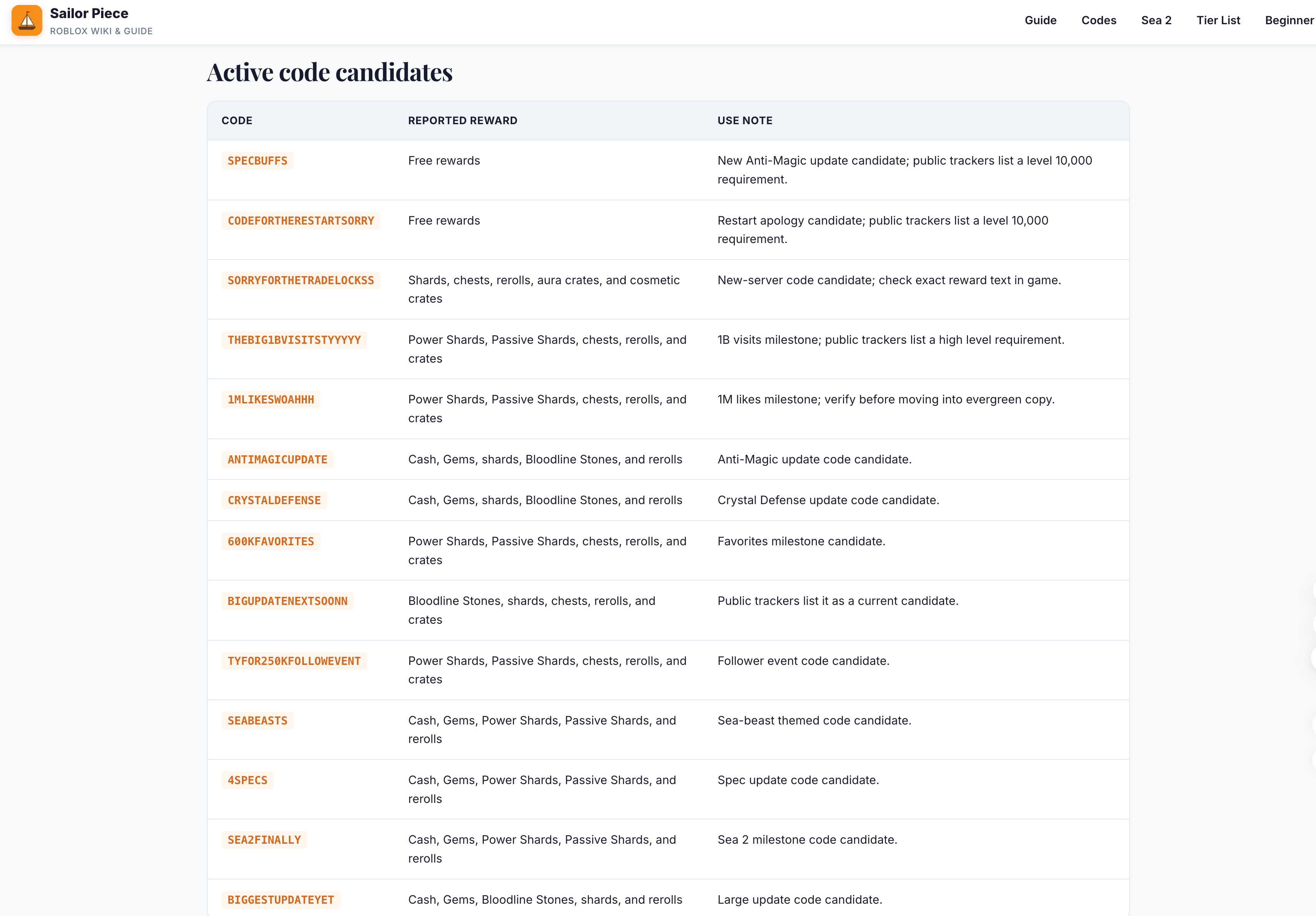1316x916 pixels.
Task: Click the SORRYFORTHETRADELOCKSS code
Action: point(301,280)
